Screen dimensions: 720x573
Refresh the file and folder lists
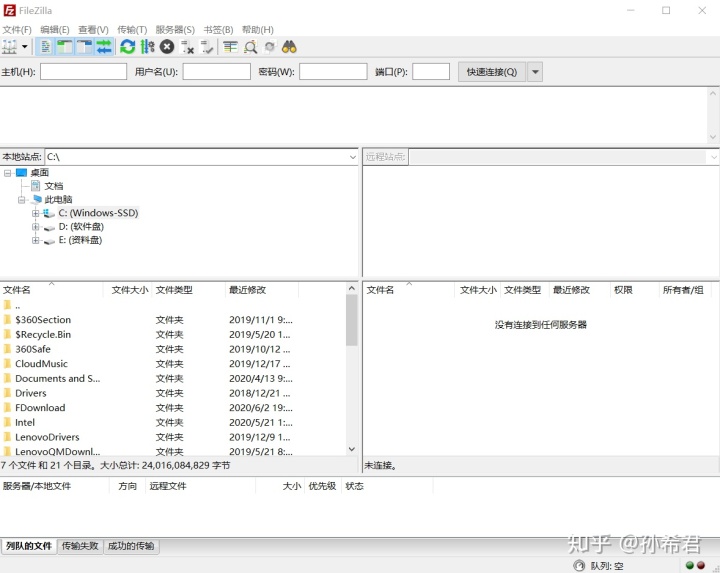[x=128, y=47]
